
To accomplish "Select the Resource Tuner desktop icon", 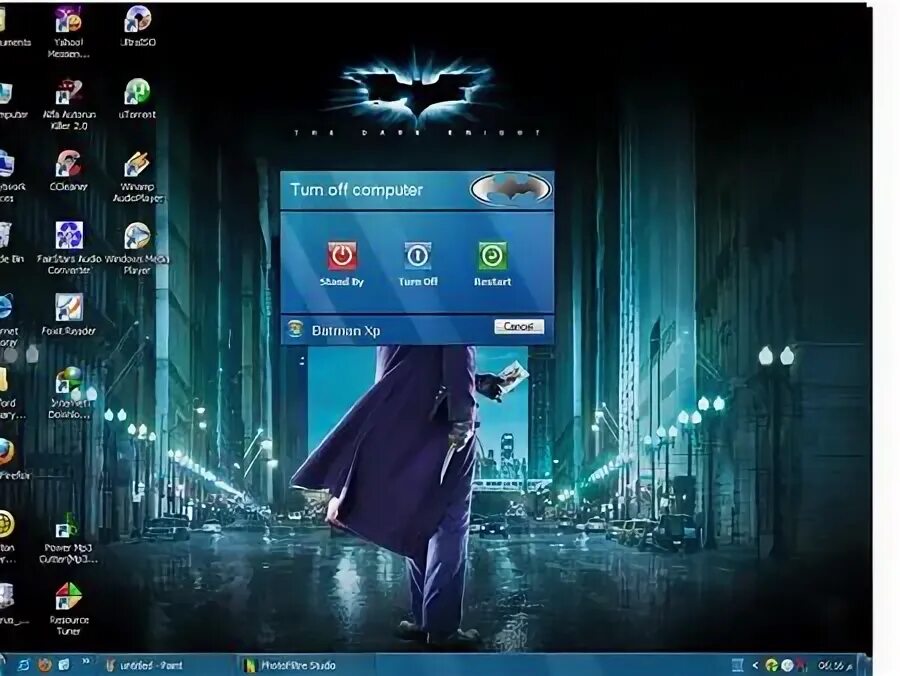I will coord(68,609).
